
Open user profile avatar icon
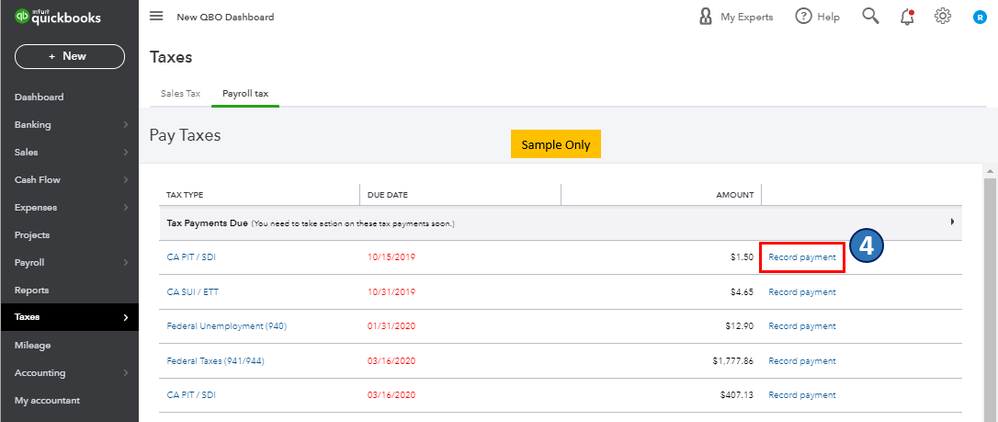[980, 17]
